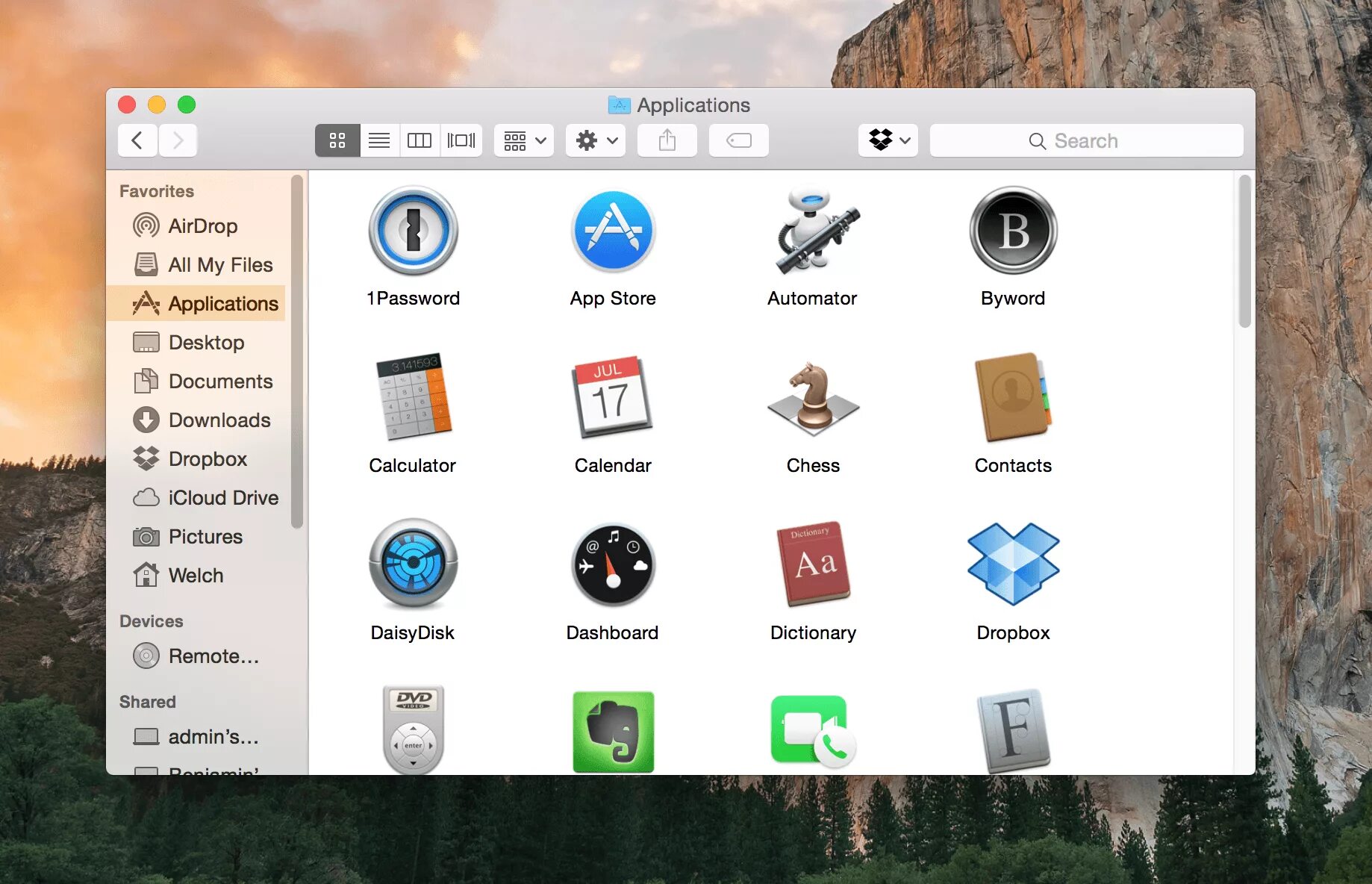This screenshot has height=884, width=1372.
Task: Select Applications in the sidebar
Action: click(x=196, y=303)
